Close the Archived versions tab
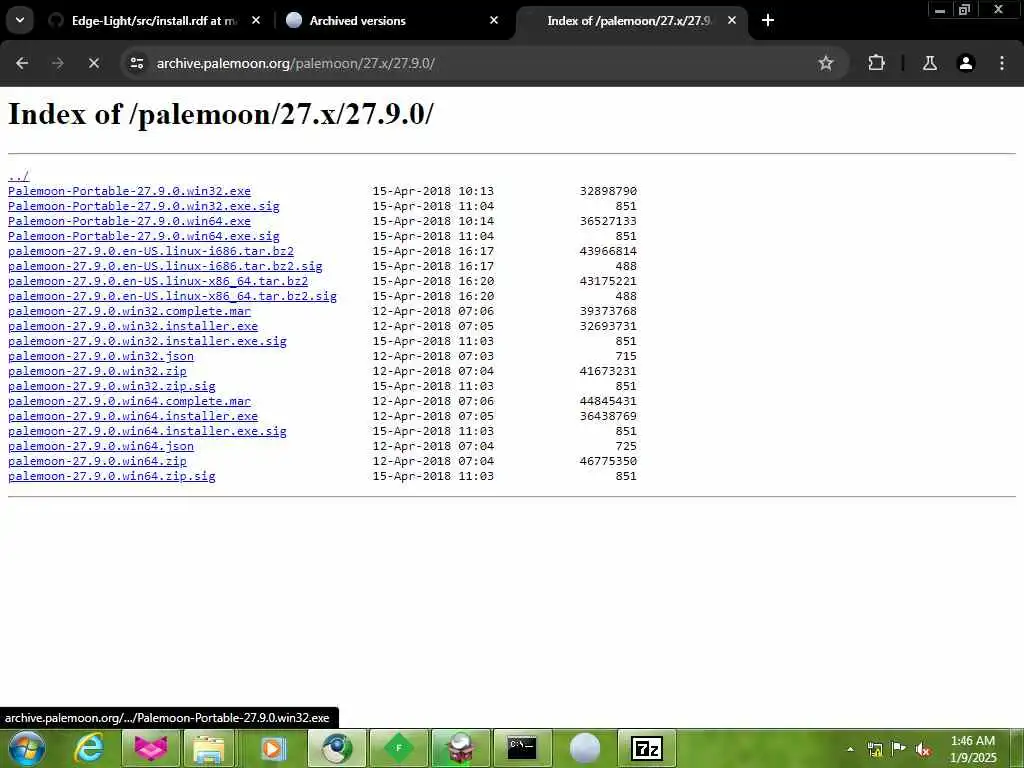Viewport: 1024px width, 768px height. (494, 20)
